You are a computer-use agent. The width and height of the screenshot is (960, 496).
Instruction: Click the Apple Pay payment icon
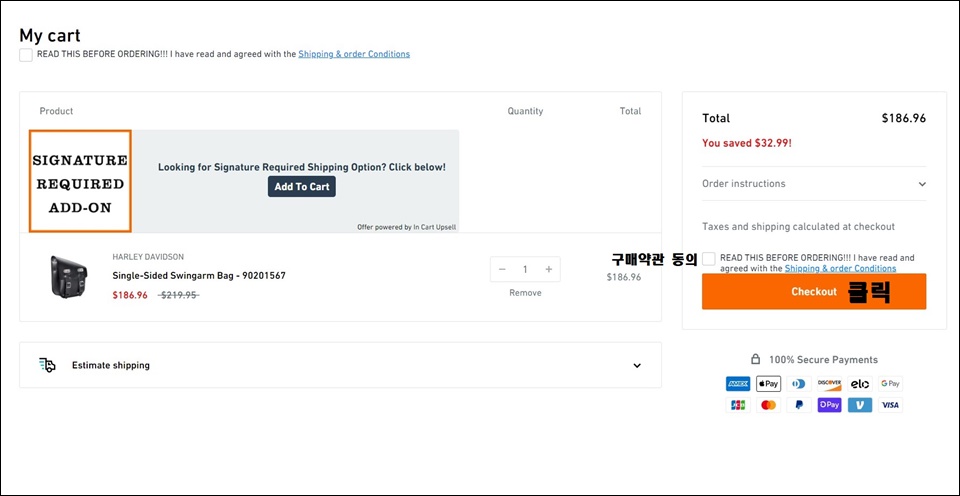(x=768, y=384)
